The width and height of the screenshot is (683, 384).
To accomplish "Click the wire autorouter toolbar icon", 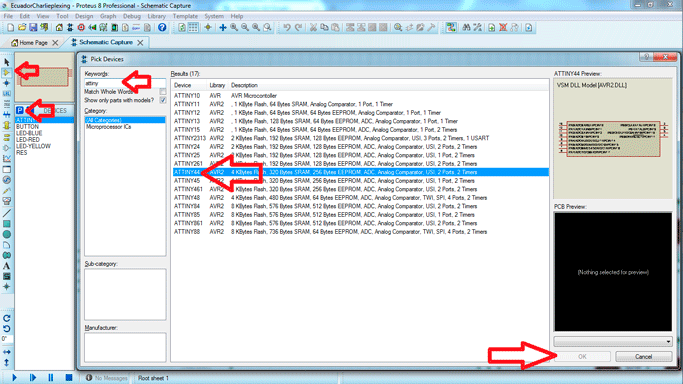I will [451, 27].
